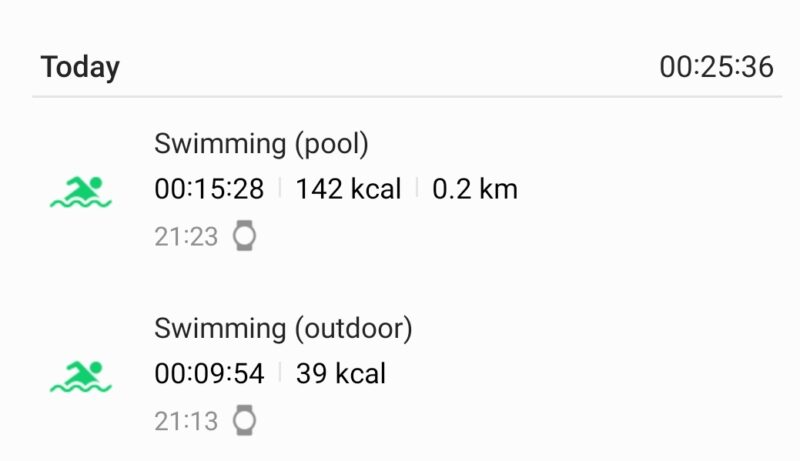Click the 21:13 start time
Viewport: 800px width, 461px height.
coord(186,422)
